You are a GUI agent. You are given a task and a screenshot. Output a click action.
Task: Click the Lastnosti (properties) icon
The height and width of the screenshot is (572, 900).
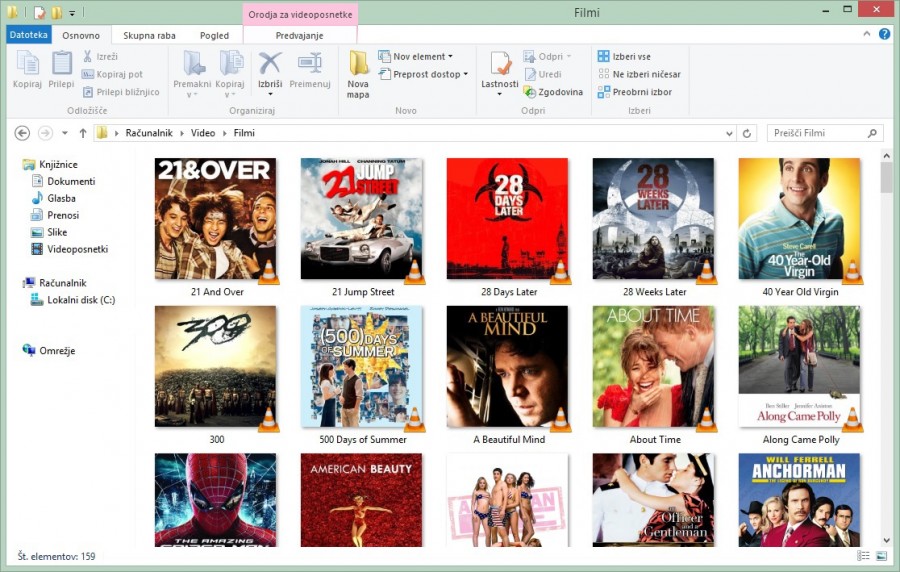point(499,65)
